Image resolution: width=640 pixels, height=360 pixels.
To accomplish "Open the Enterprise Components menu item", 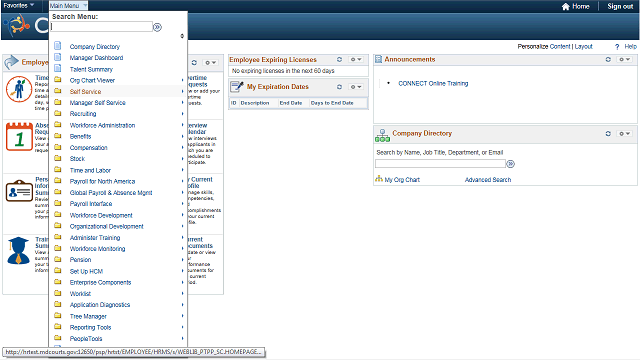I will point(100,282).
